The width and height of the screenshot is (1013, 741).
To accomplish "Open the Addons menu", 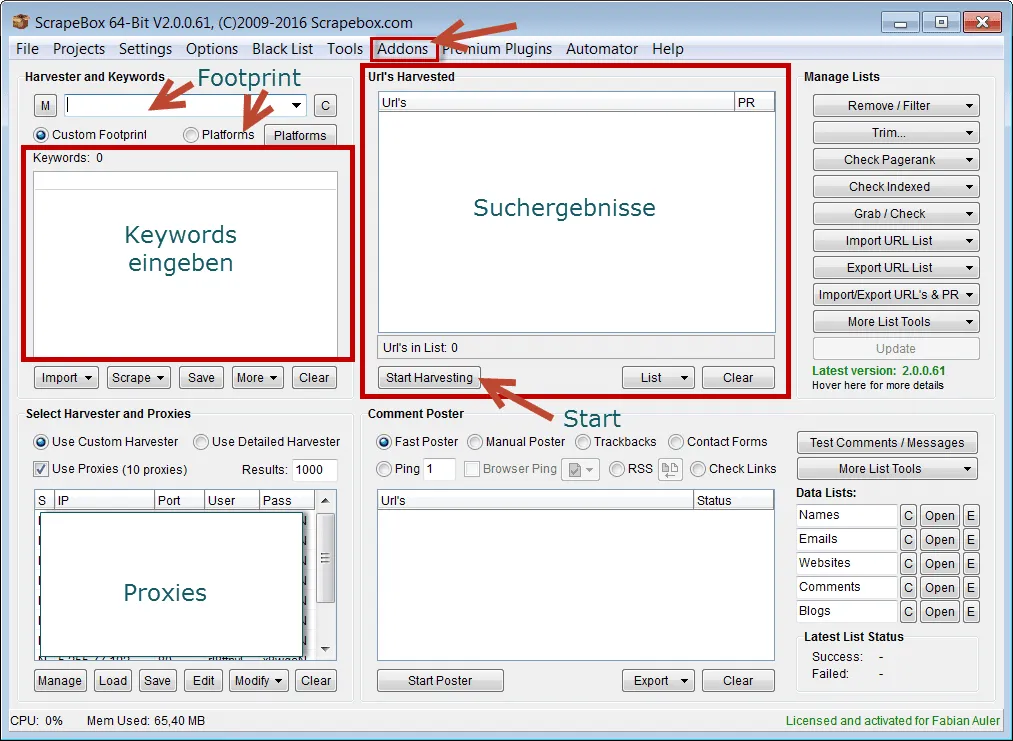I will click(402, 49).
